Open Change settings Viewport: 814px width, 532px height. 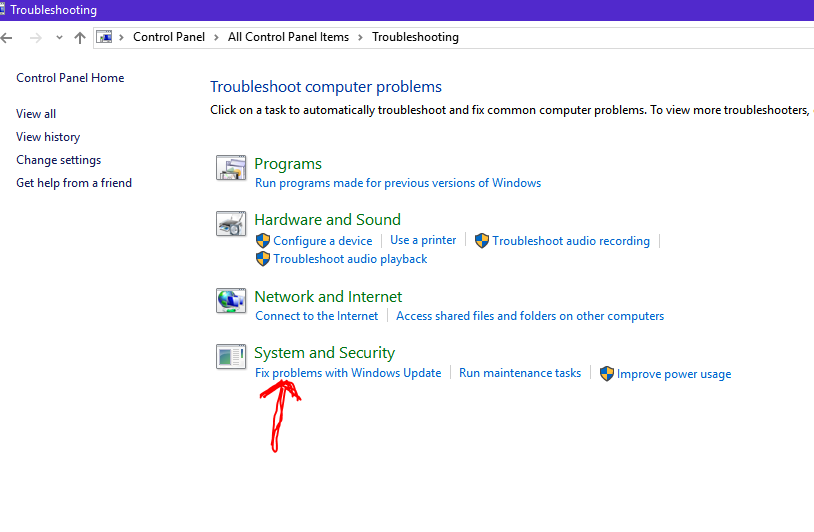coord(59,160)
